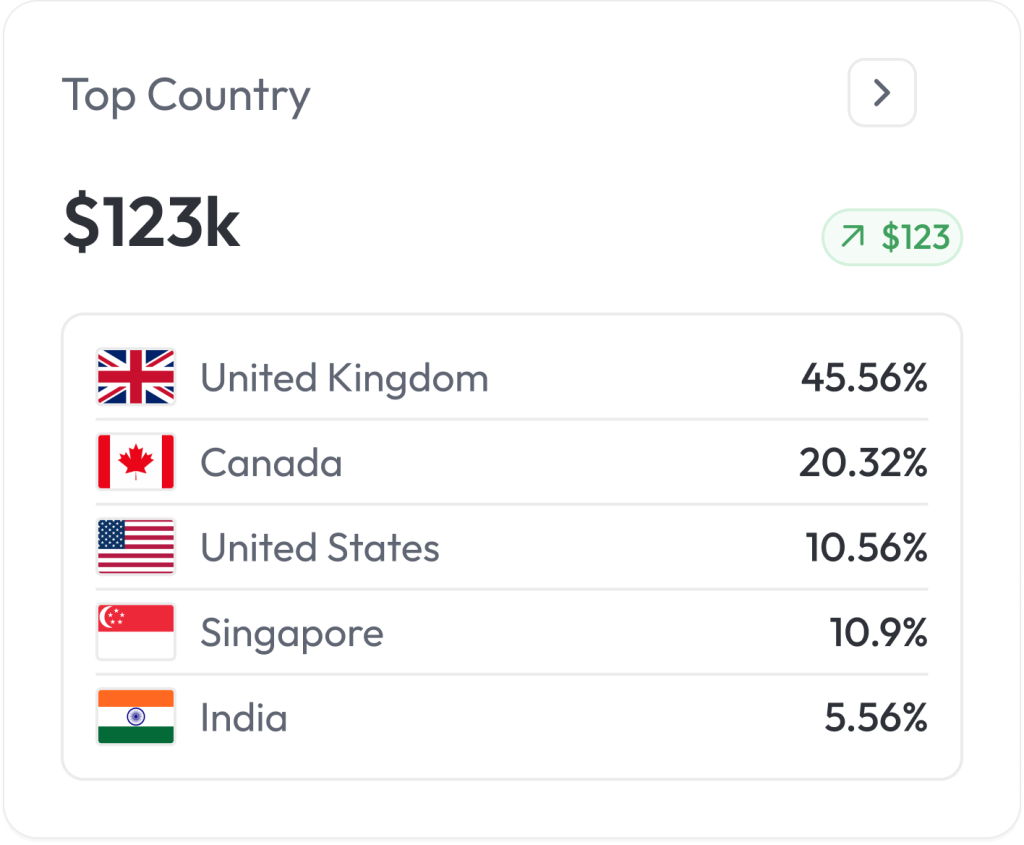
Task: Select the Canada country label
Action: coord(271,463)
